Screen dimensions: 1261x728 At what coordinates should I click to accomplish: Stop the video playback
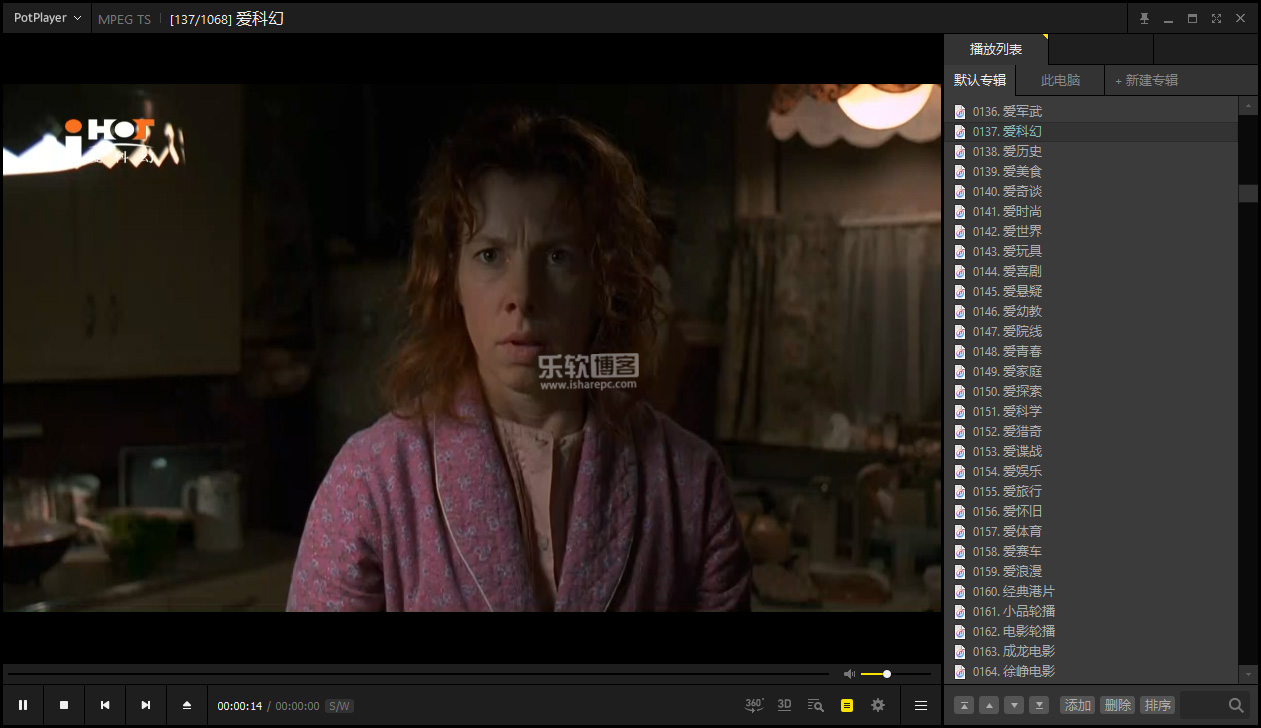(64, 705)
